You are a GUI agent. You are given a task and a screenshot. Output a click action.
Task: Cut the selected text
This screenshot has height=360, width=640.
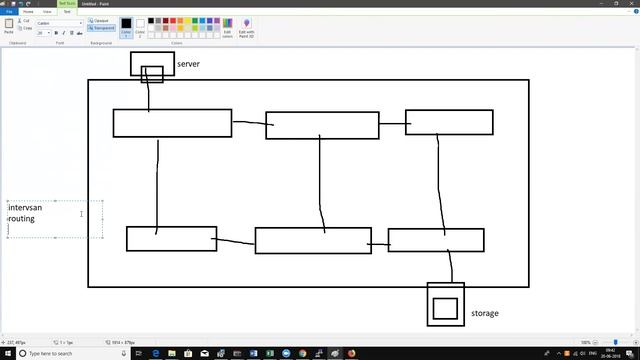coord(23,20)
